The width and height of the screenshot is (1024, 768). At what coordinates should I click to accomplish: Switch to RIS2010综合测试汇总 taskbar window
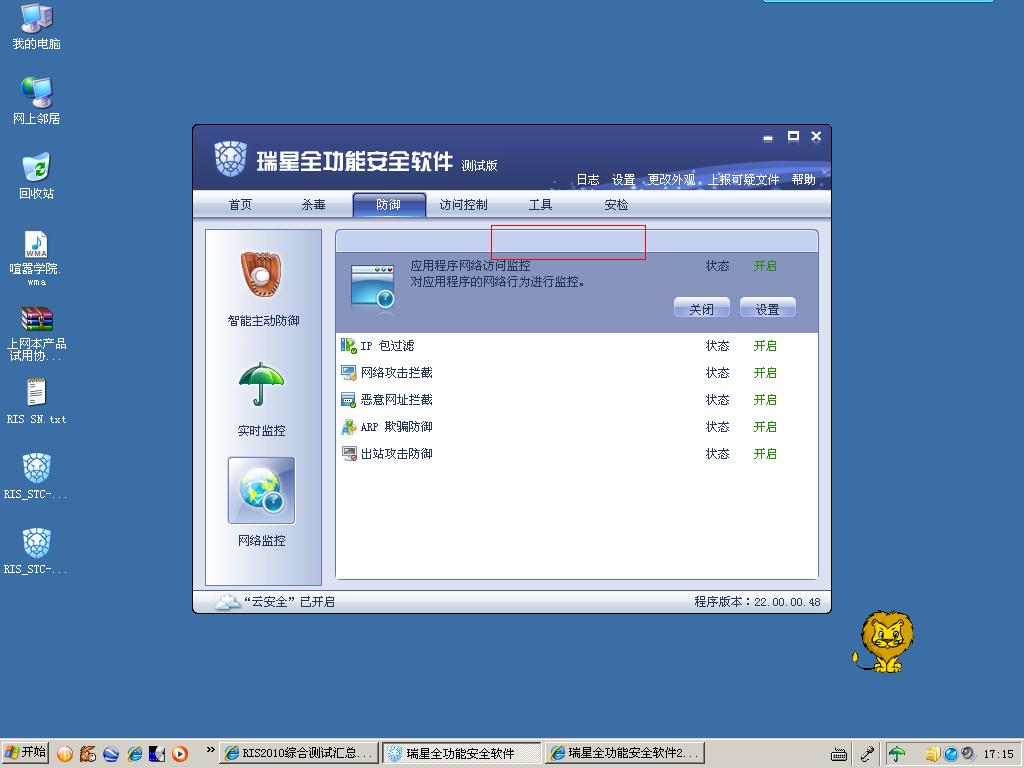(299, 754)
